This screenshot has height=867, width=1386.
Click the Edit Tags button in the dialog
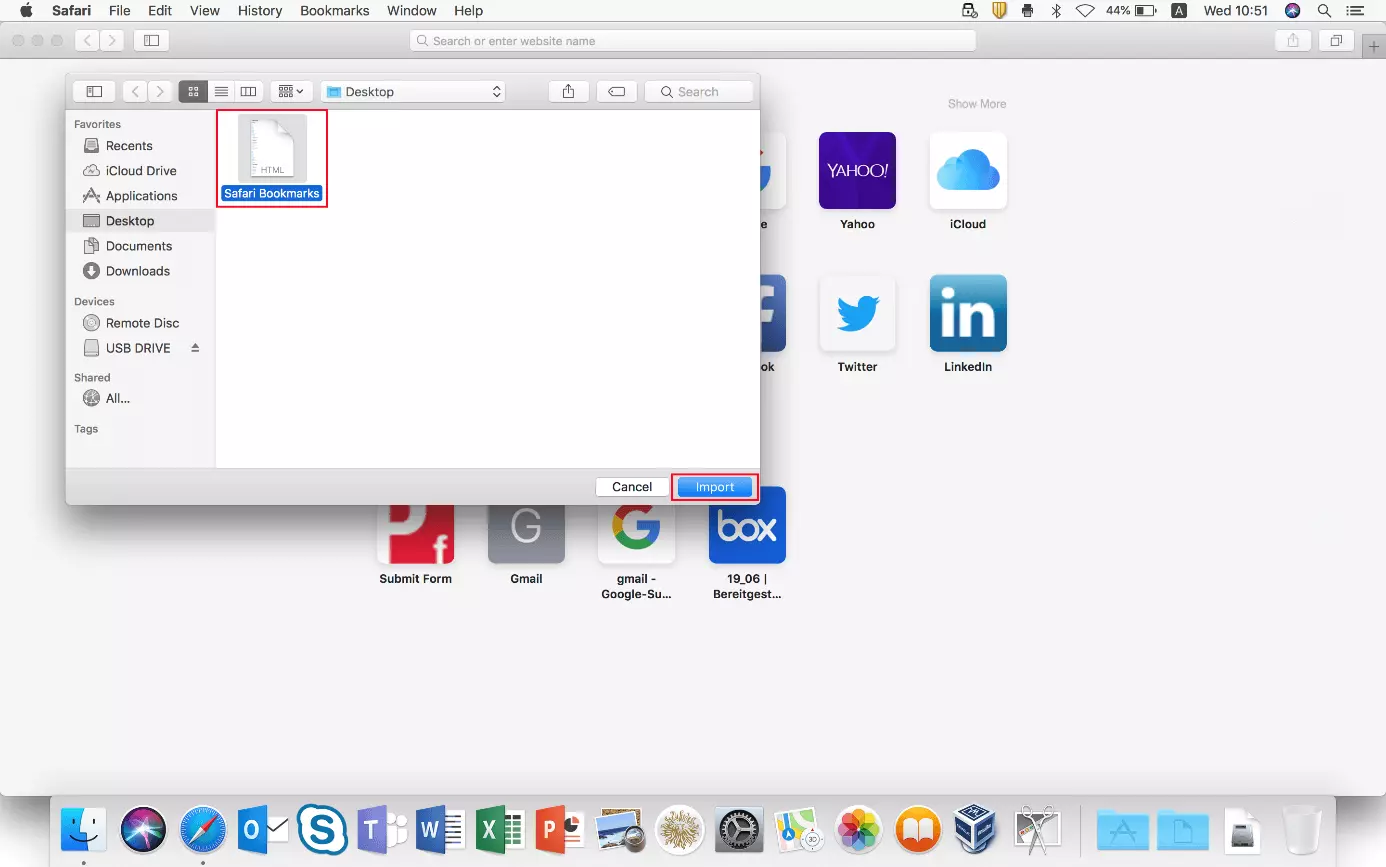pos(617,91)
